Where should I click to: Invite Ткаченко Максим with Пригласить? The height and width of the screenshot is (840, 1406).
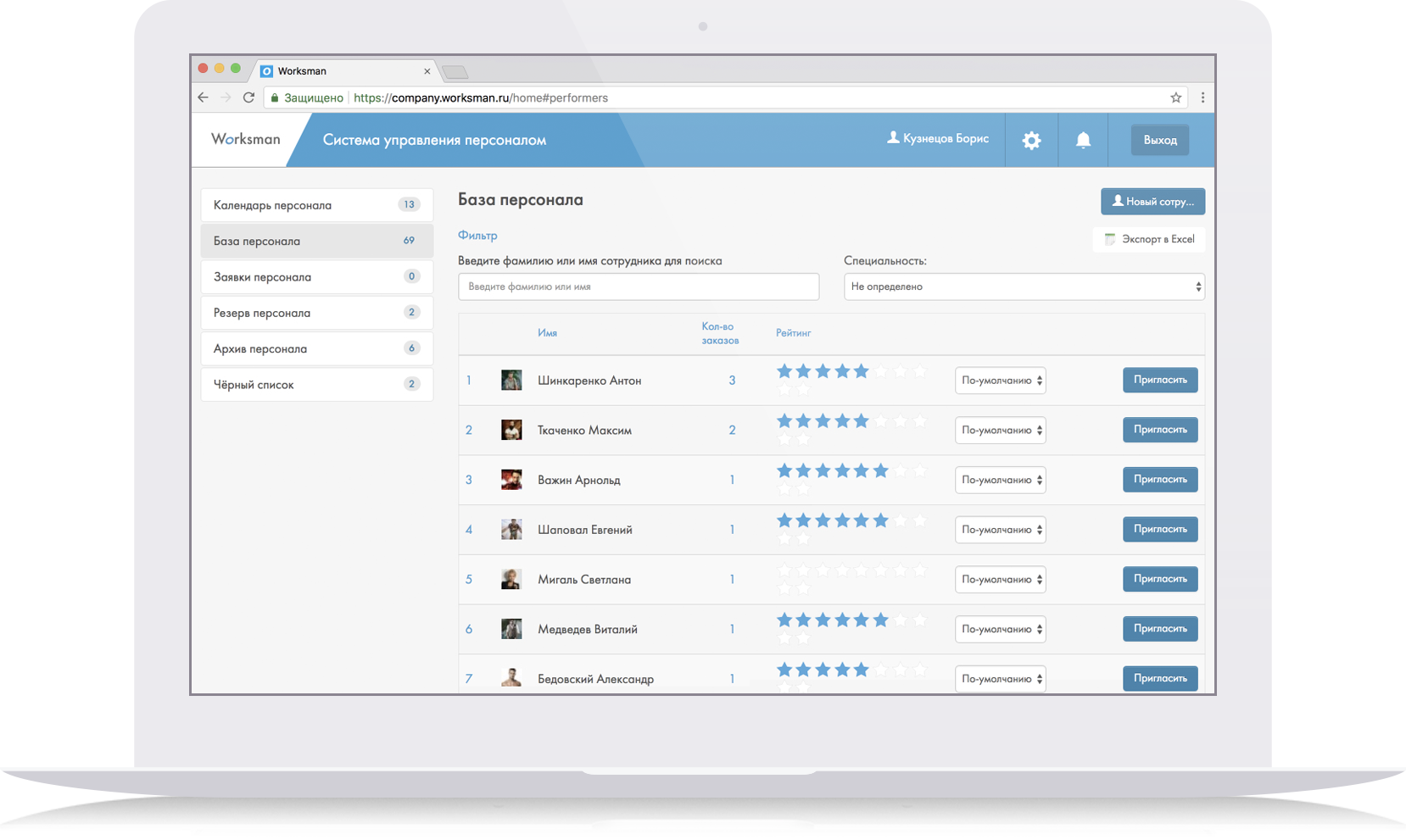point(1160,430)
